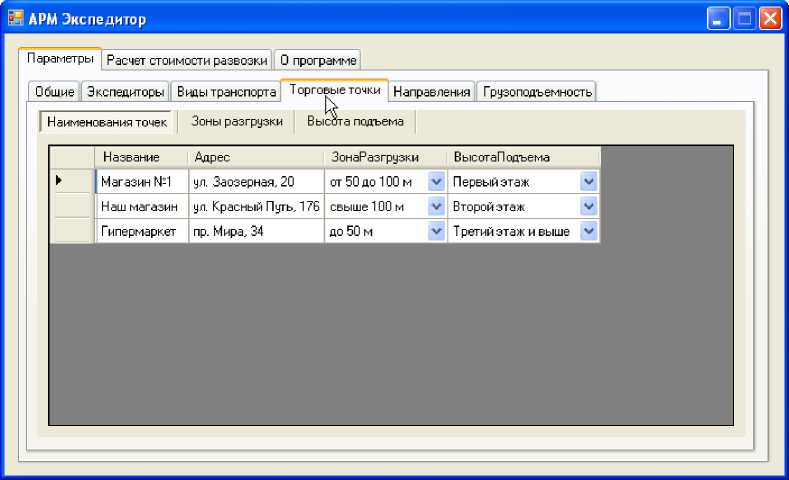Expand unload zone dropdown for Наш магазин
The image size is (789, 480).
[x=436, y=207]
